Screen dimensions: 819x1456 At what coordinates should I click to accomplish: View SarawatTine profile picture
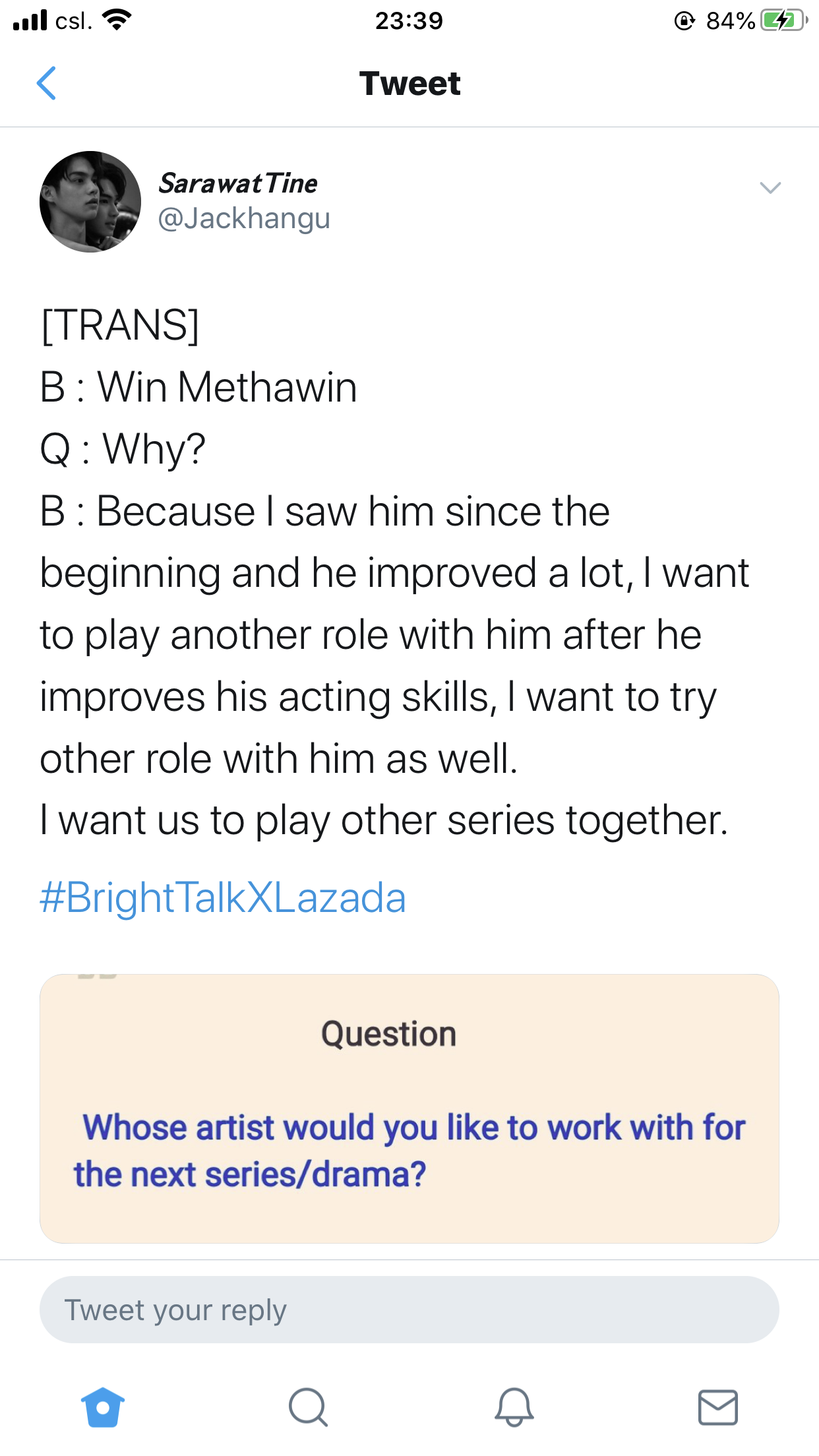90,202
